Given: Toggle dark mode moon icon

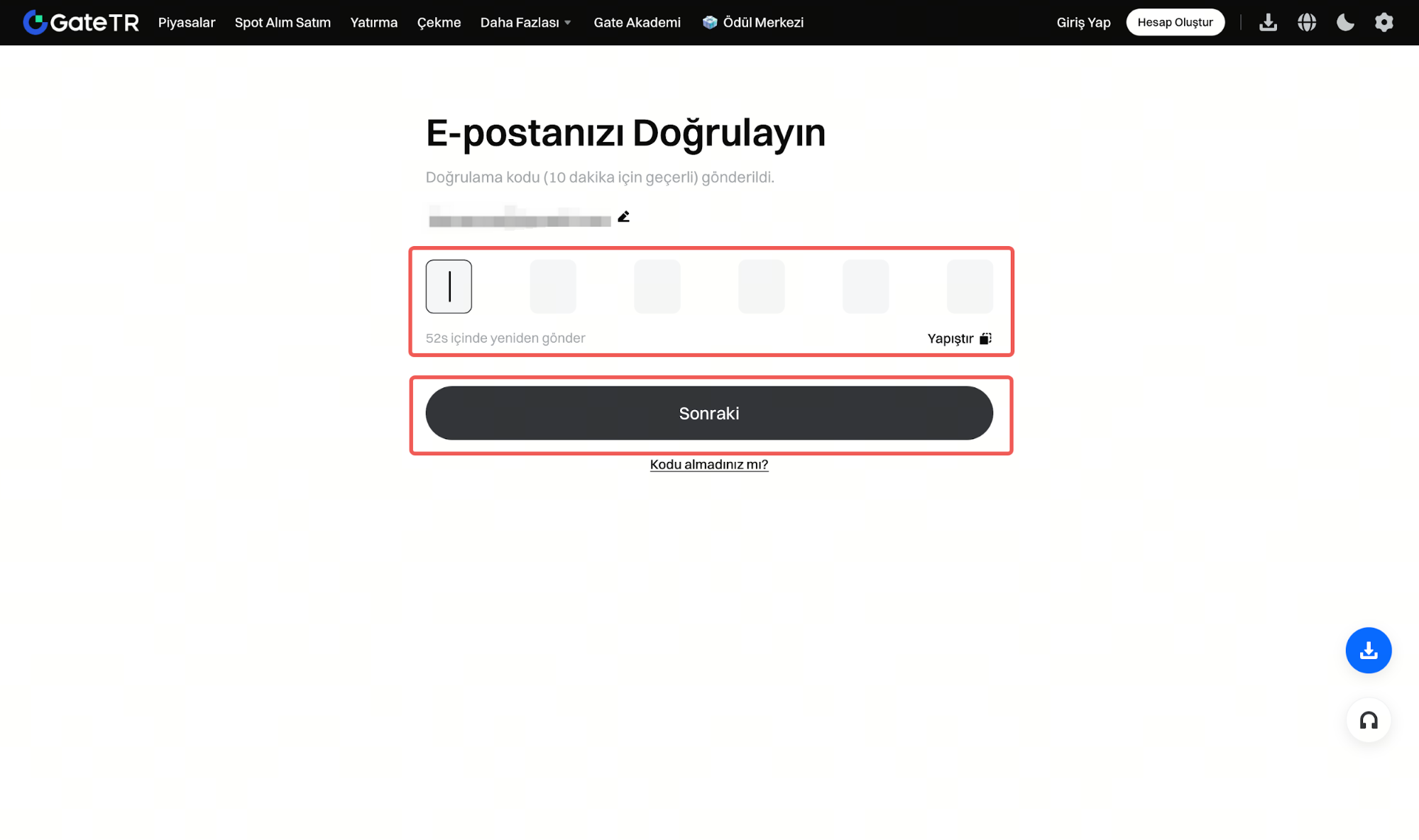Looking at the screenshot, I should coord(1345,23).
